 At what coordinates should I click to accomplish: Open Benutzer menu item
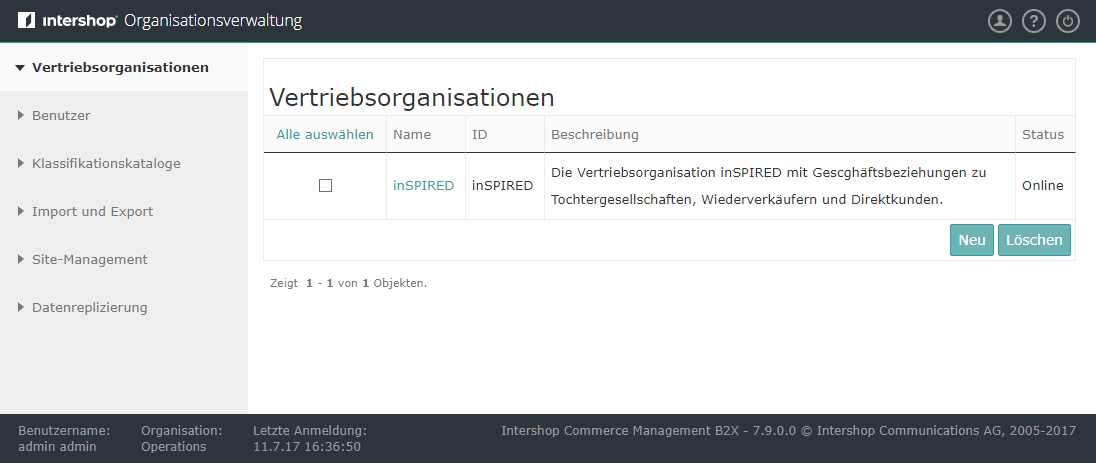61,115
